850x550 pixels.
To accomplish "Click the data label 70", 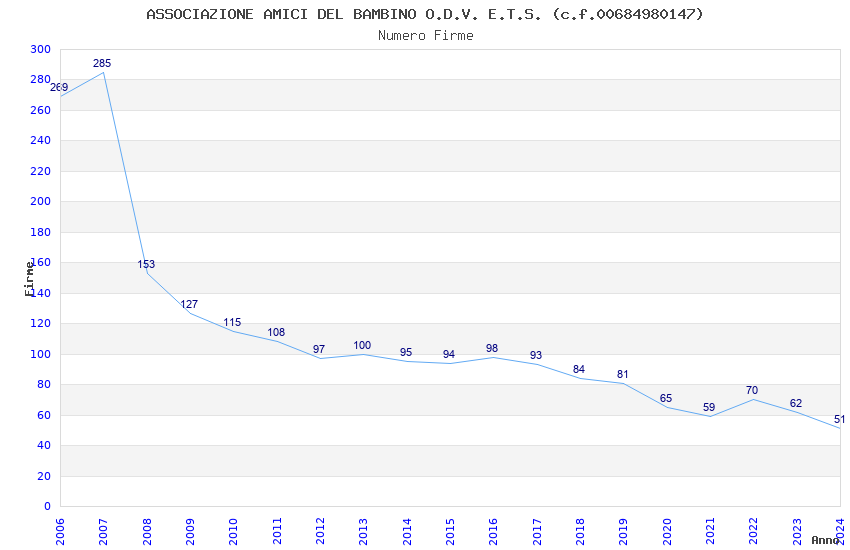I will point(752,391).
